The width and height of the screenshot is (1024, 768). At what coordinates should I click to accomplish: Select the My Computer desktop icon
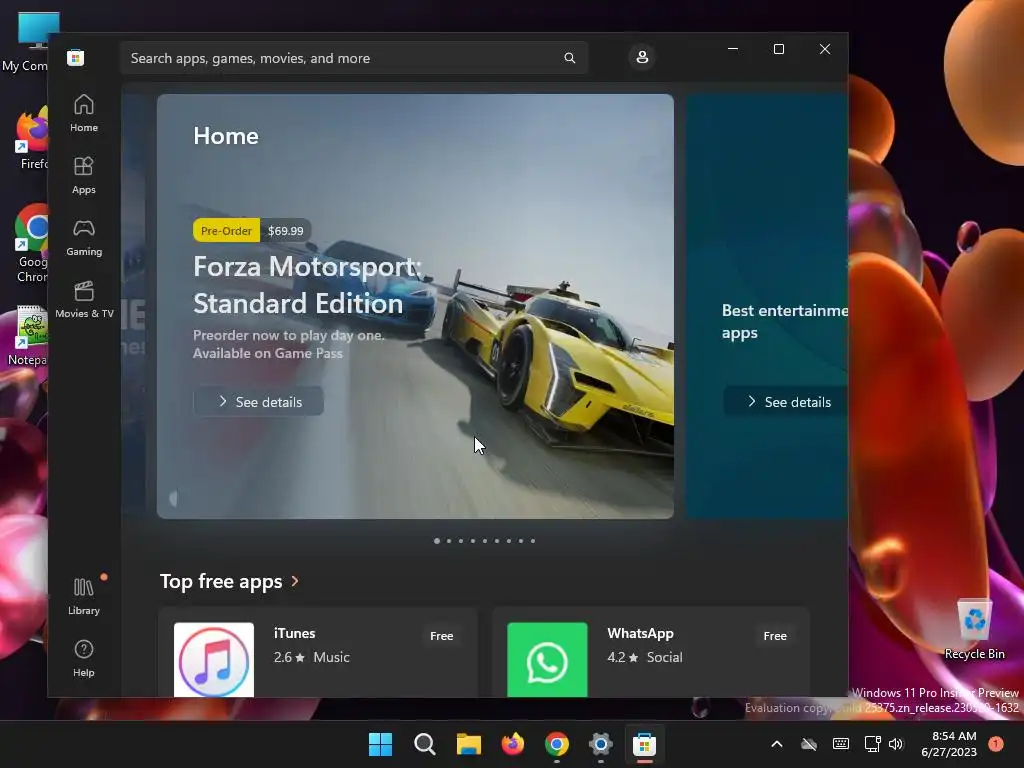pos(29,41)
